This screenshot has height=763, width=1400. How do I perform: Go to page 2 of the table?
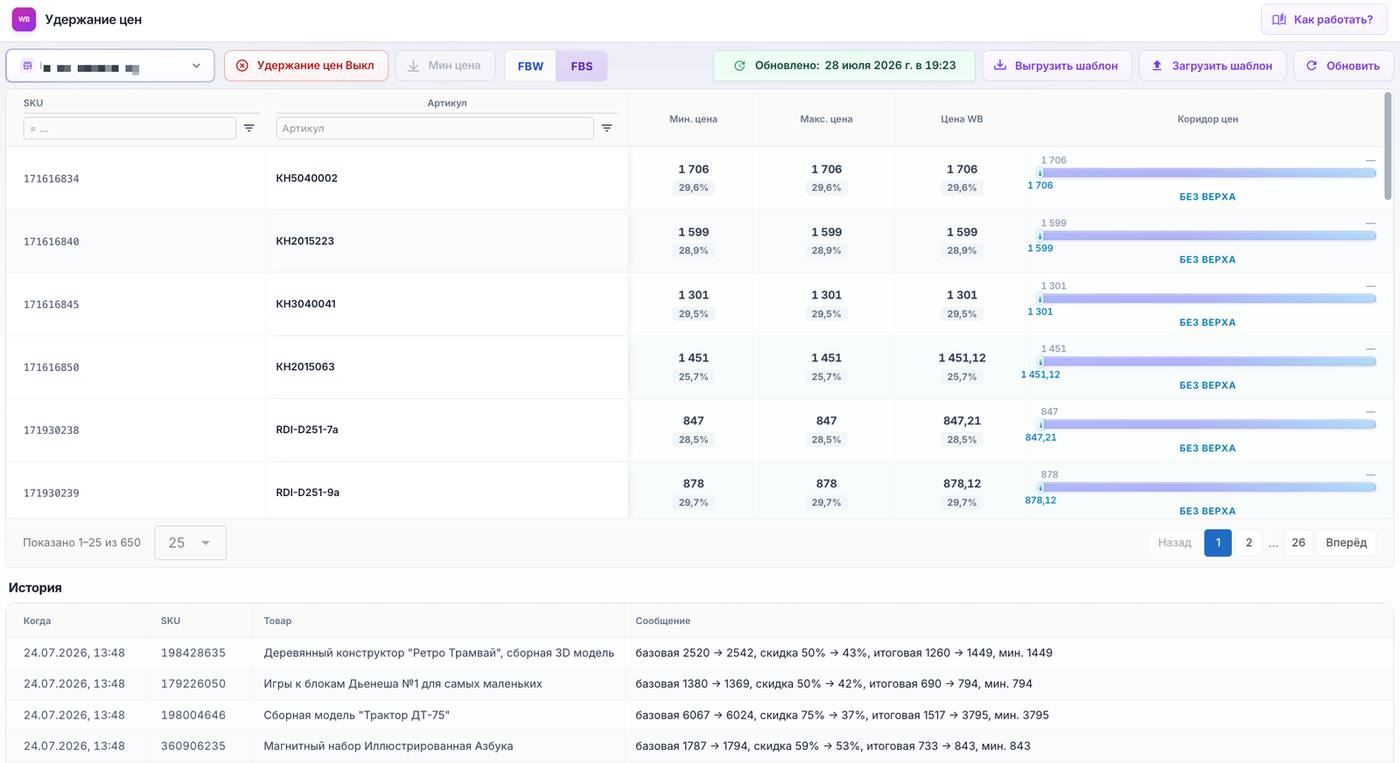tap(1249, 543)
